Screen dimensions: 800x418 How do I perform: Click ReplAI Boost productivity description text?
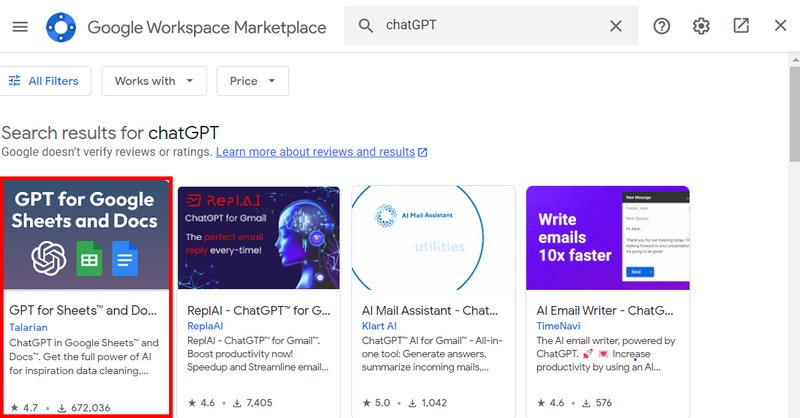[x=258, y=354]
